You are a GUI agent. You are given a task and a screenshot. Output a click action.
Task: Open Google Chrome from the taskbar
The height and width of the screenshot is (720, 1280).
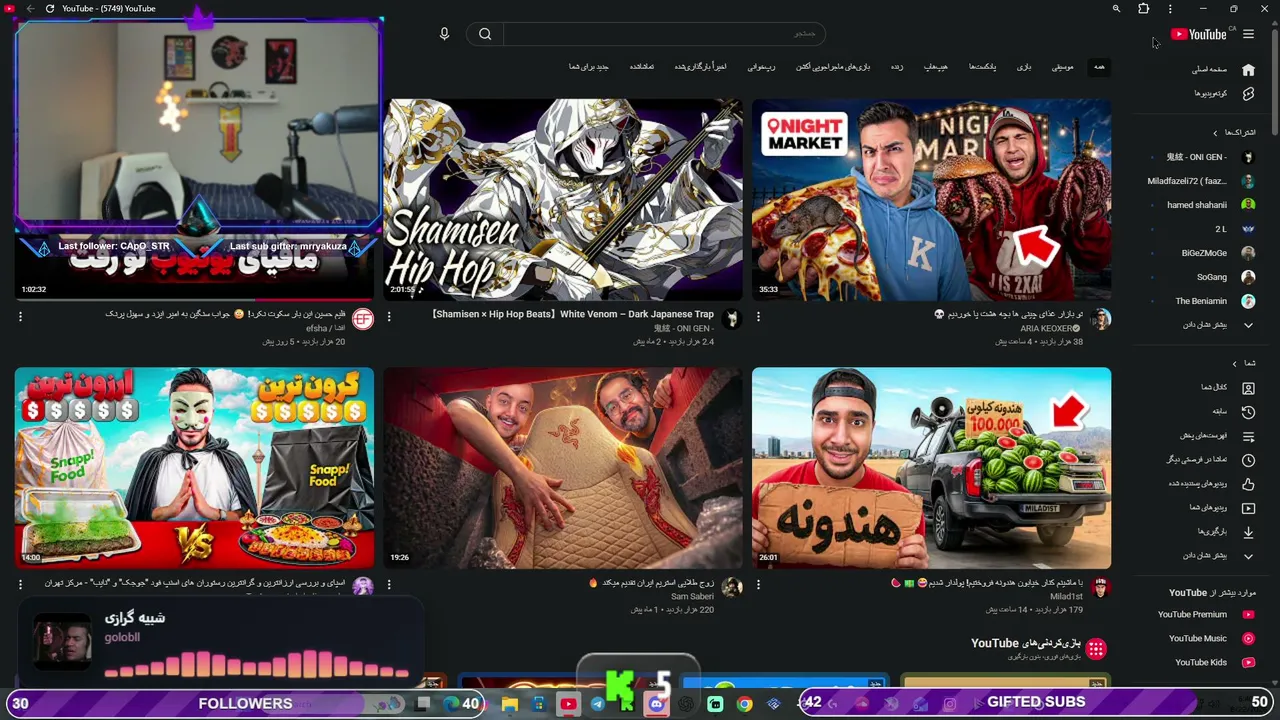[744, 704]
